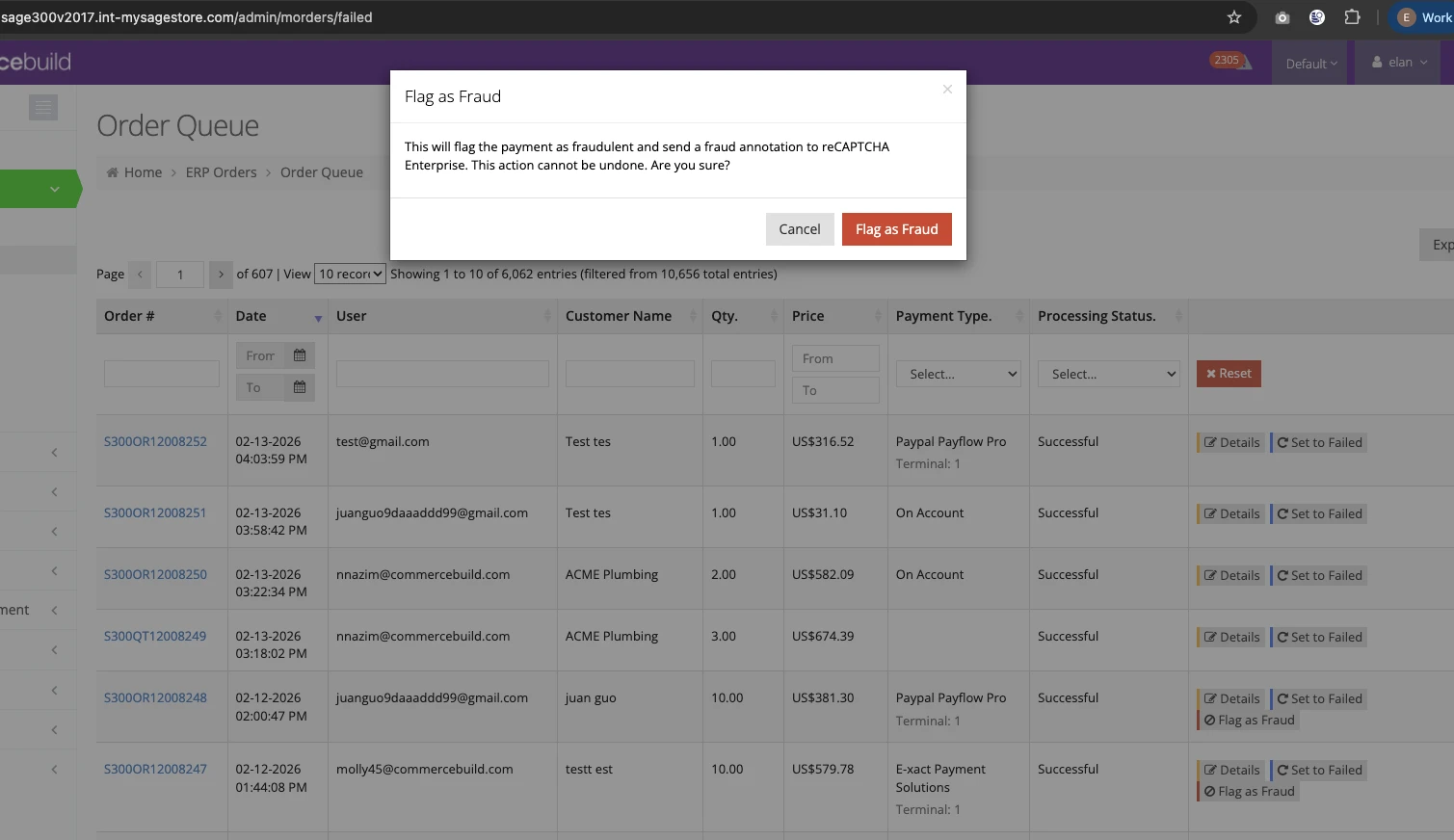Screen dimensions: 1454x840
Task: Click the notification bell with 2305 badge
Action: [x=1232, y=63]
